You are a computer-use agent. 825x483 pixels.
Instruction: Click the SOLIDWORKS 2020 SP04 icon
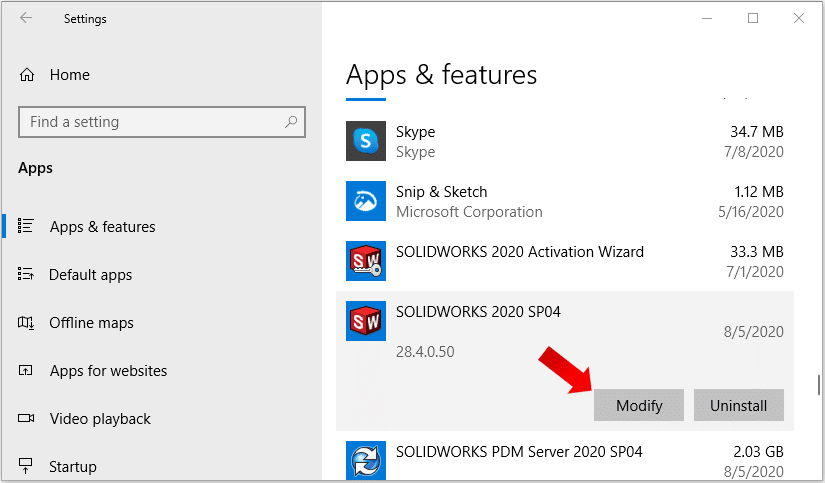[366, 321]
